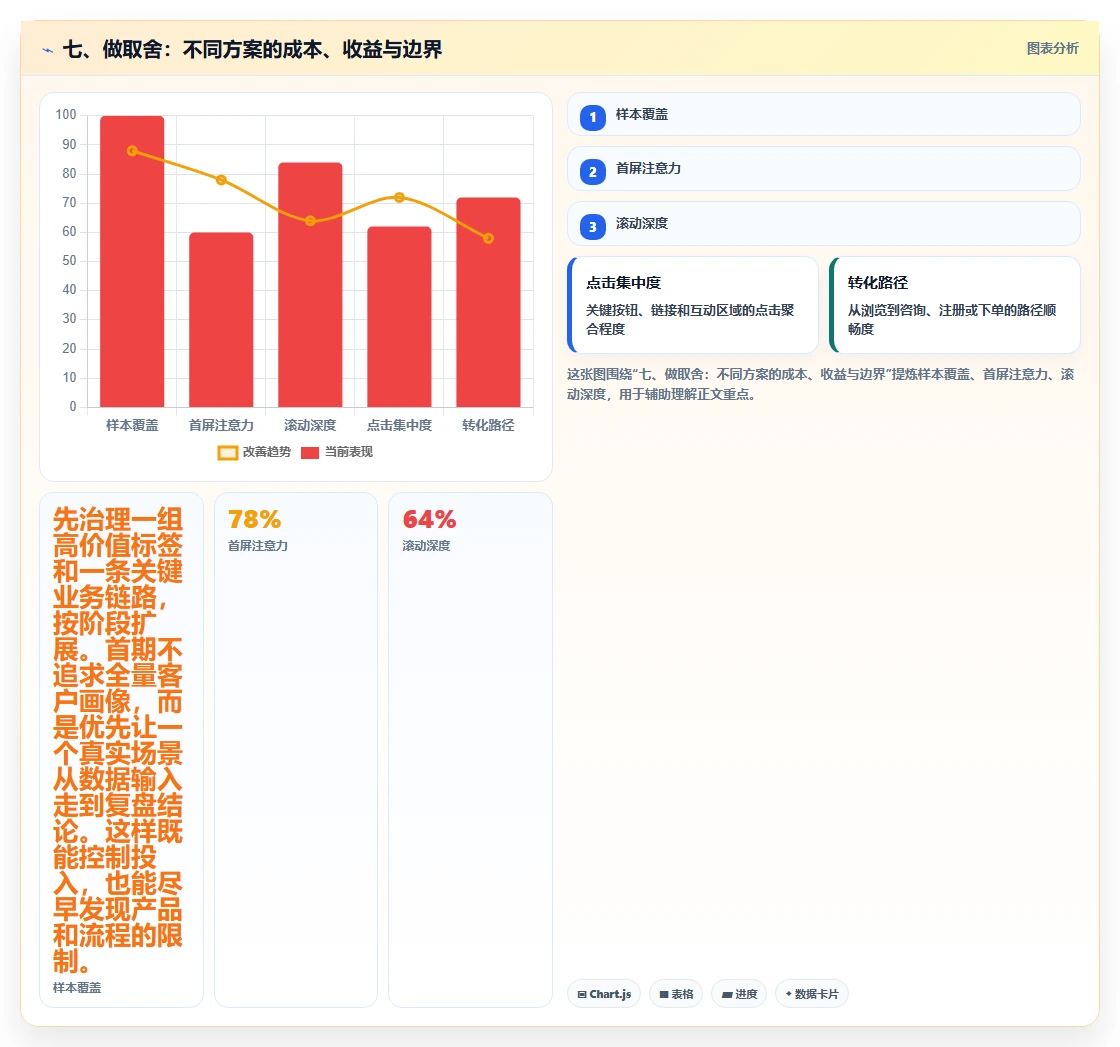Click the 表格 tag
This screenshot has width=1120, height=1047.
coord(676,994)
